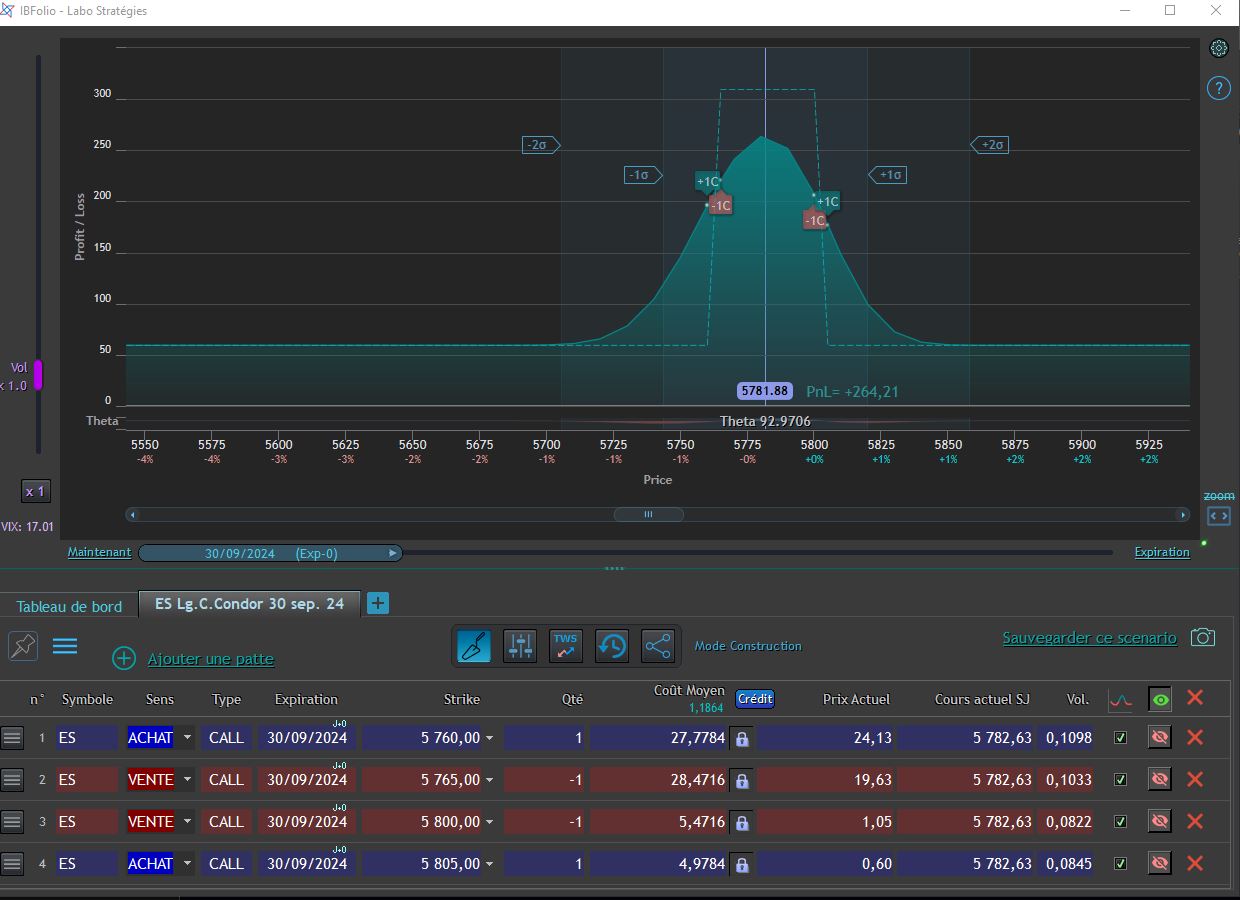
Task: Click the TWS chart icon
Action: (x=566, y=646)
